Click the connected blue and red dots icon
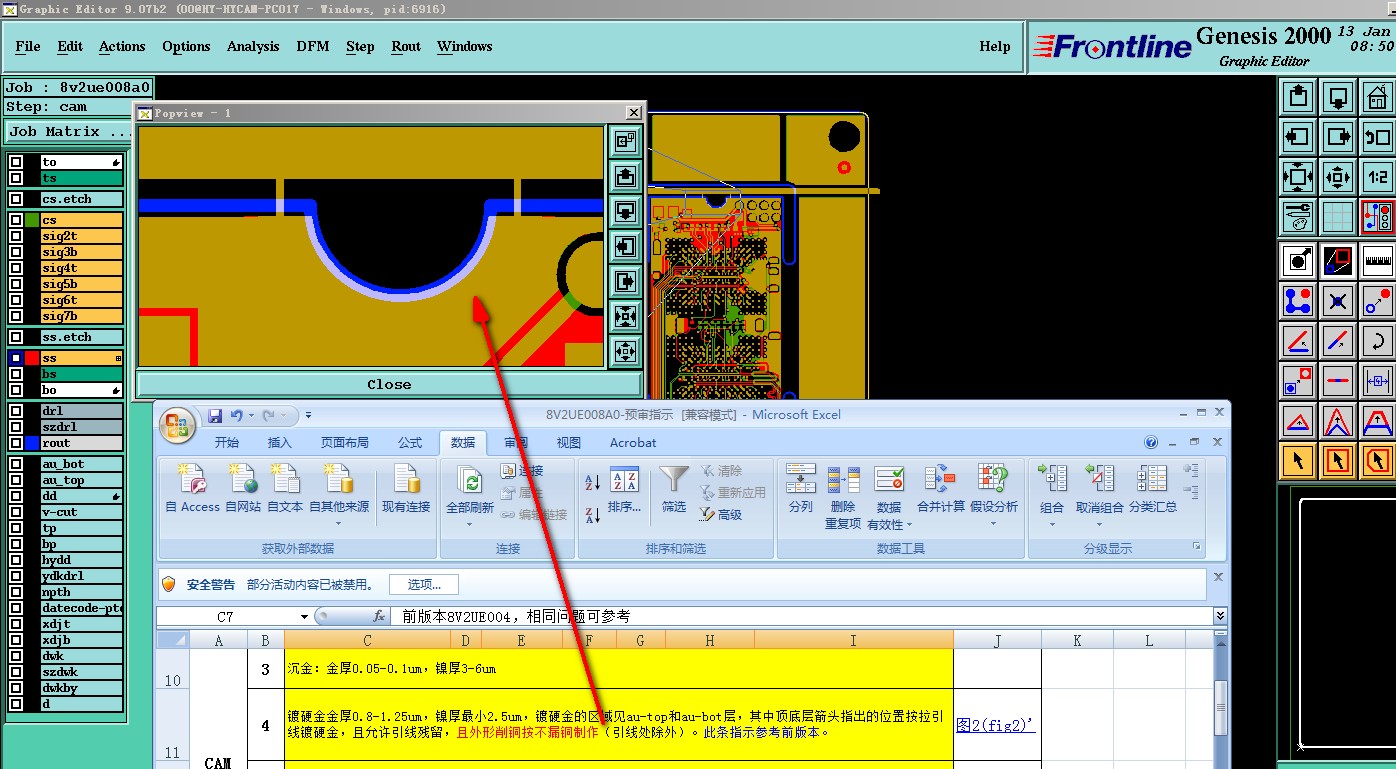Image resolution: width=1396 pixels, height=769 pixels. [1298, 300]
